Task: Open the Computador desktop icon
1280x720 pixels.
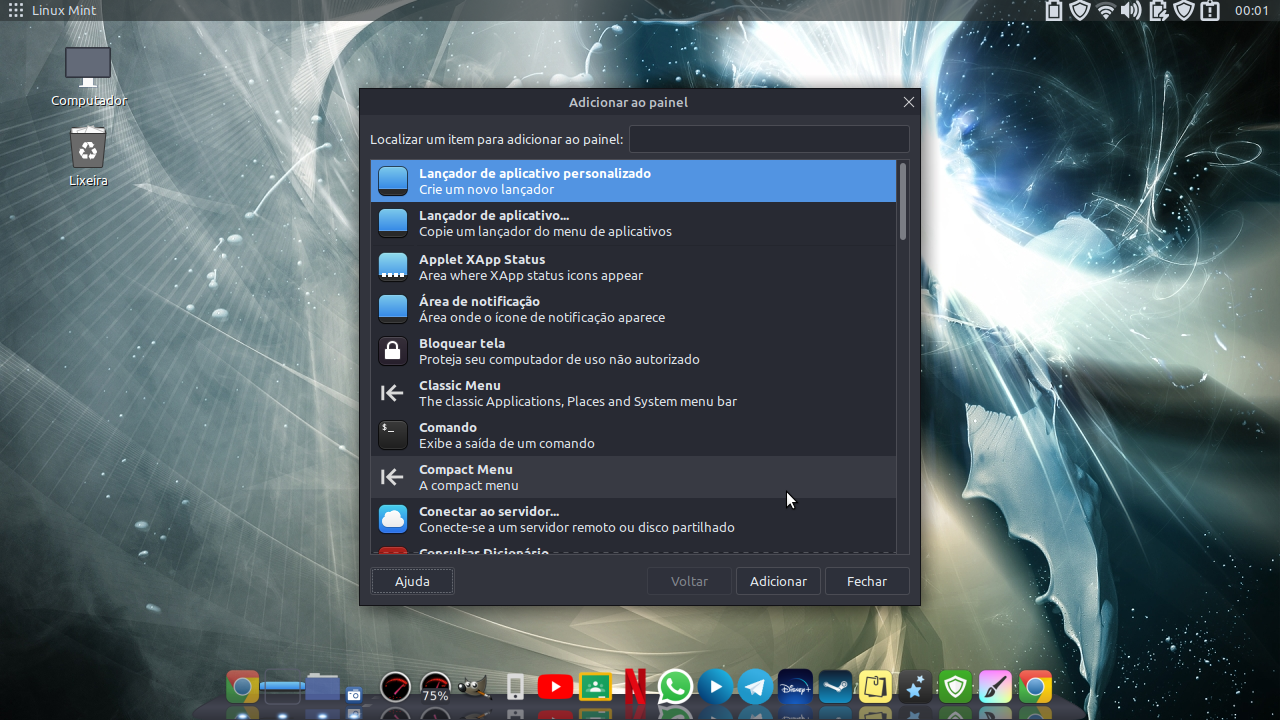Action: 88,67
